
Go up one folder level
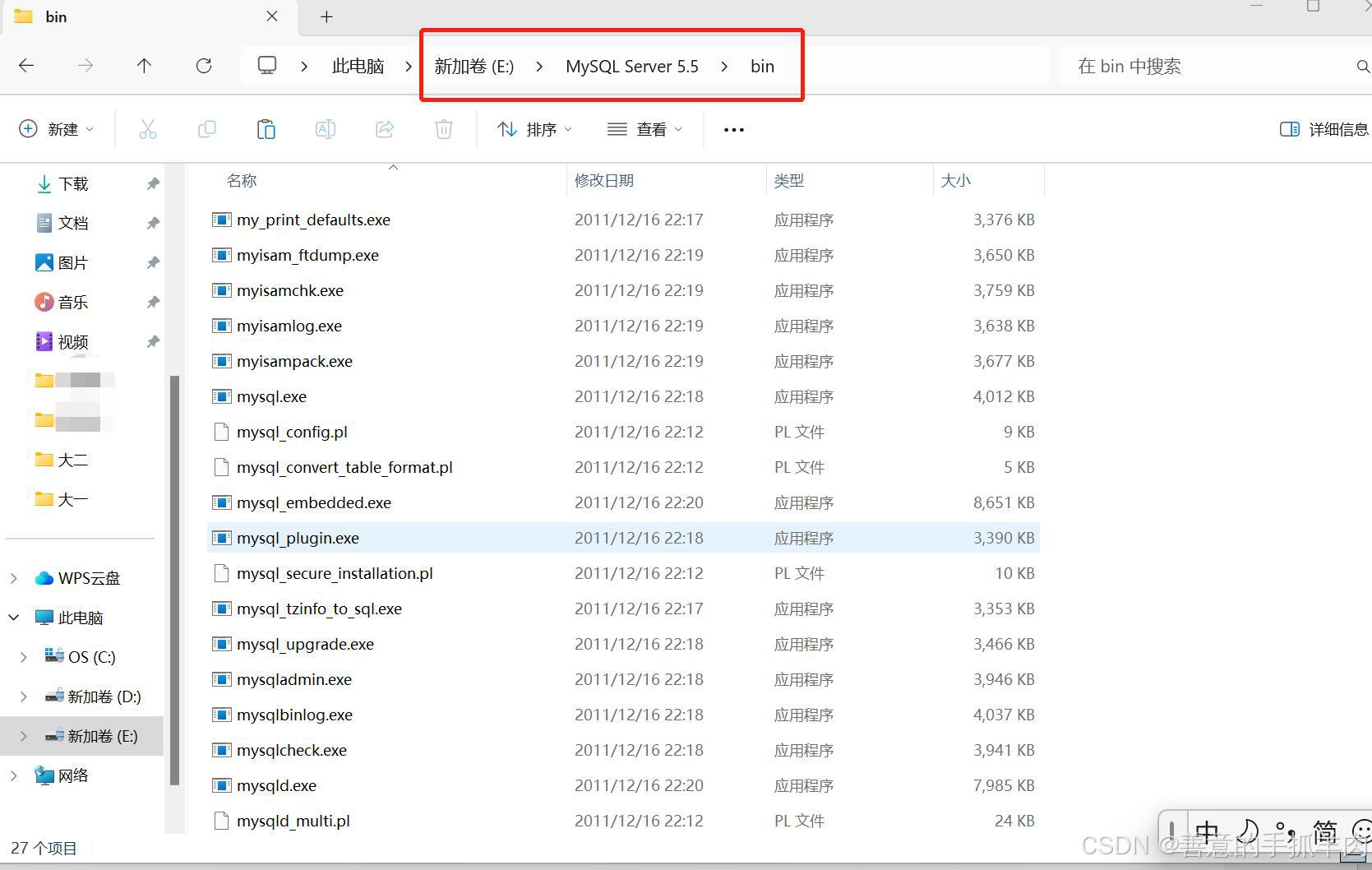[145, 66]
